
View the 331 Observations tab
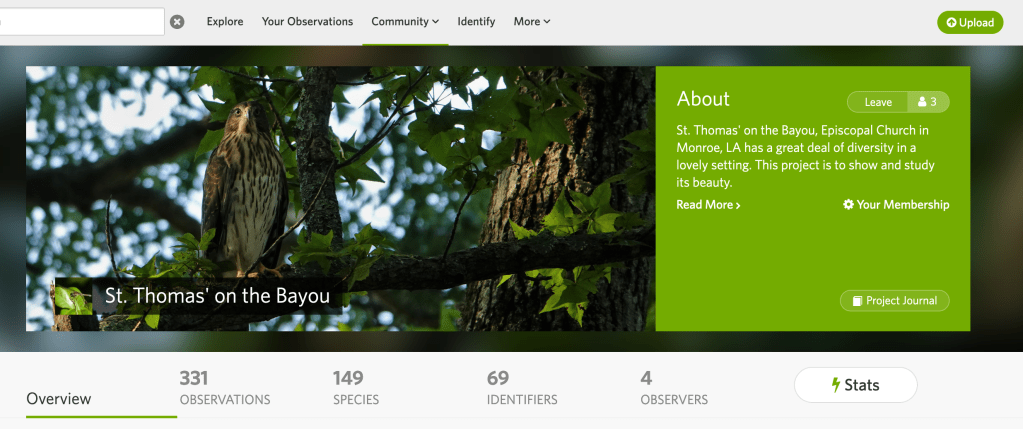click(225, 388)
